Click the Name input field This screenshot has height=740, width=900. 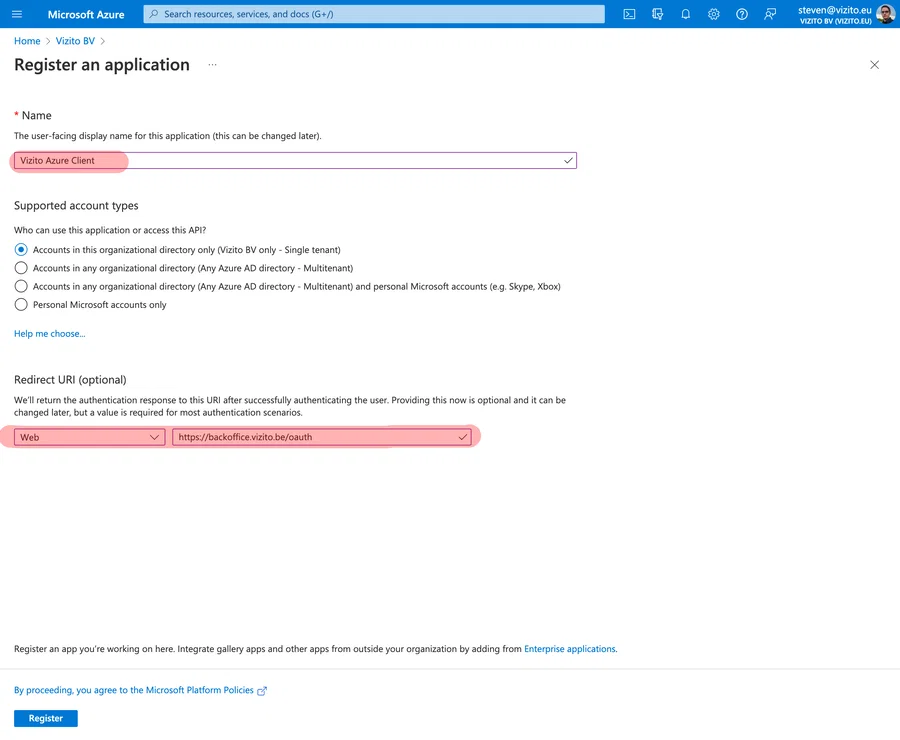click(295, 160)
